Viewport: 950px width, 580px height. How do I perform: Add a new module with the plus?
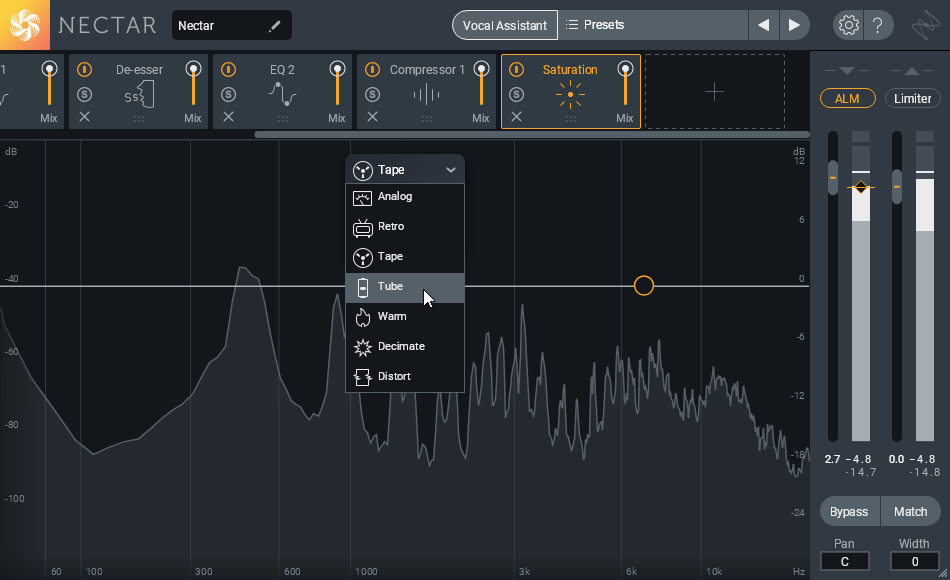(714, 92)
